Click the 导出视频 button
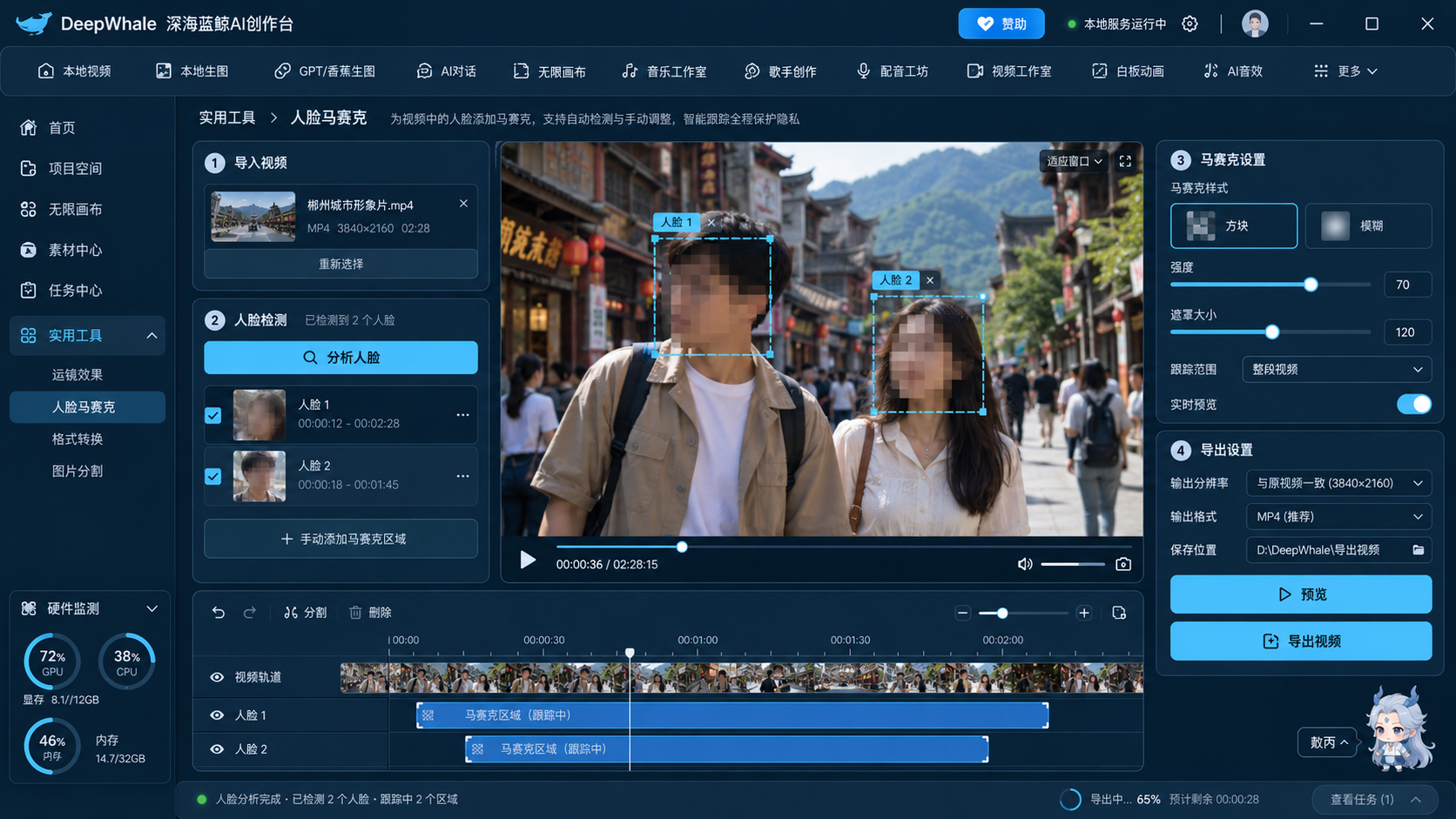This screenshot has height=819, width=1456. click(x=1301, y=641)
